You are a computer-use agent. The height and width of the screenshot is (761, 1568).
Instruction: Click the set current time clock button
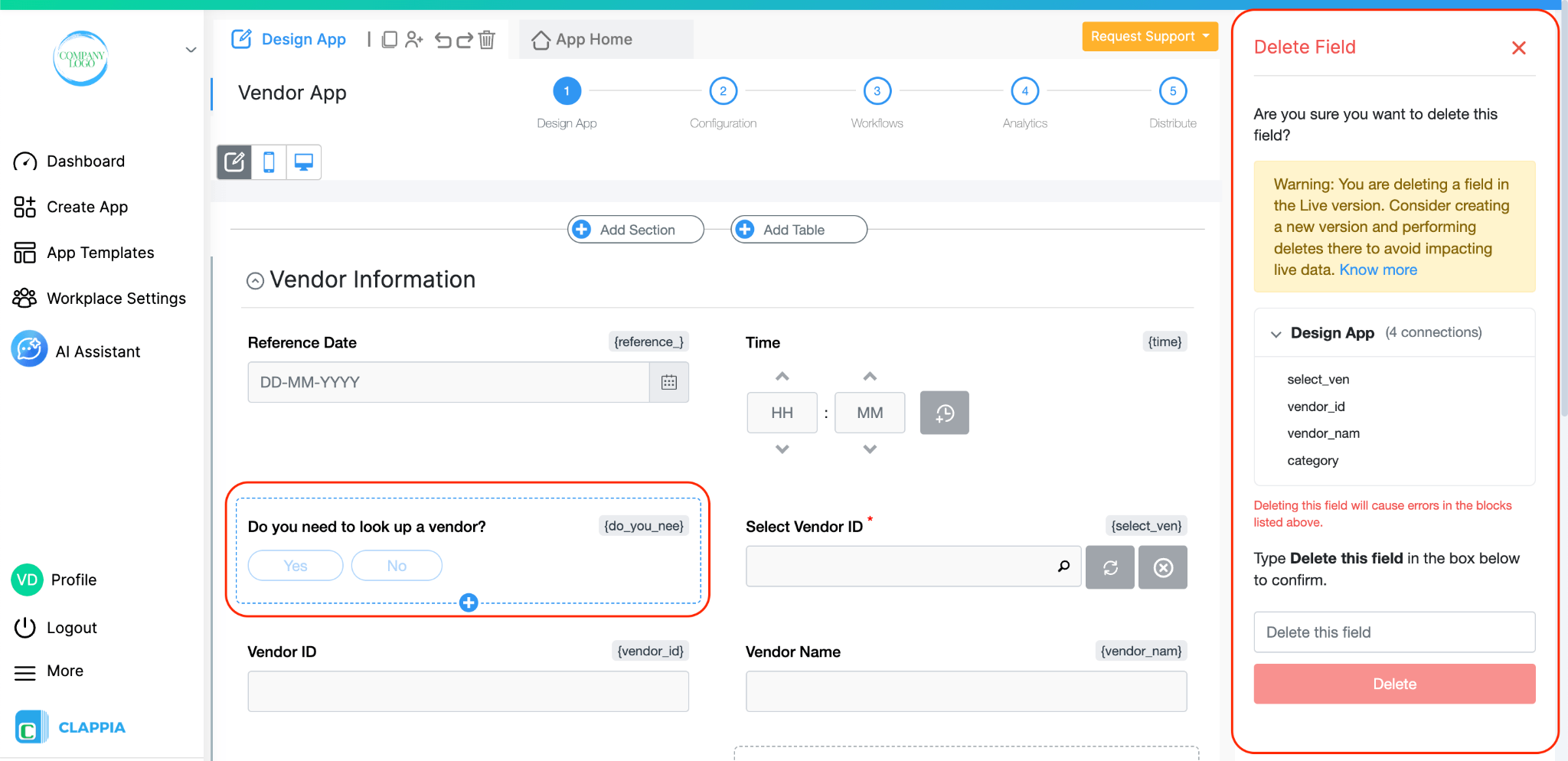(945, 413)
